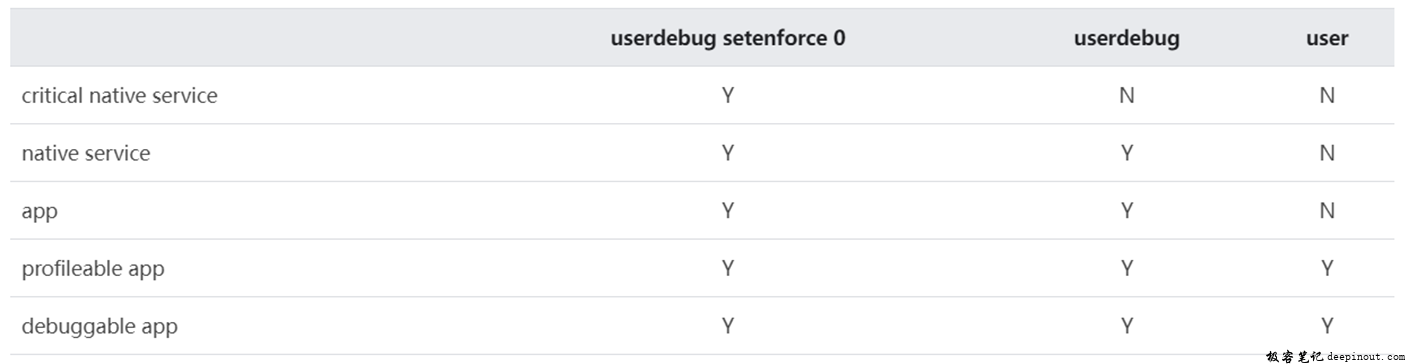Select the Y under setenforce 0 for profileable app
The width and height of the screenshot is (1408, 364).
(728, 269)
